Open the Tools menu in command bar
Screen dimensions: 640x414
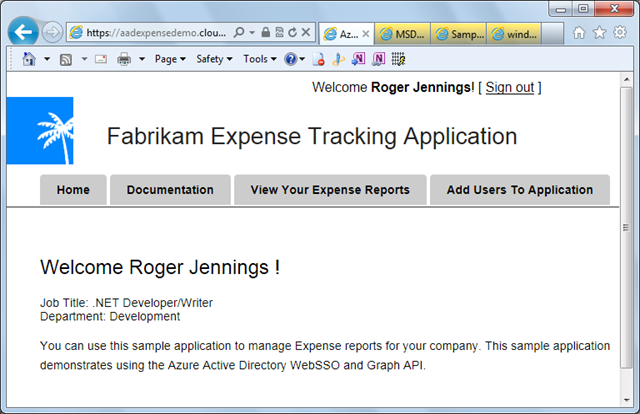point(260,59)
